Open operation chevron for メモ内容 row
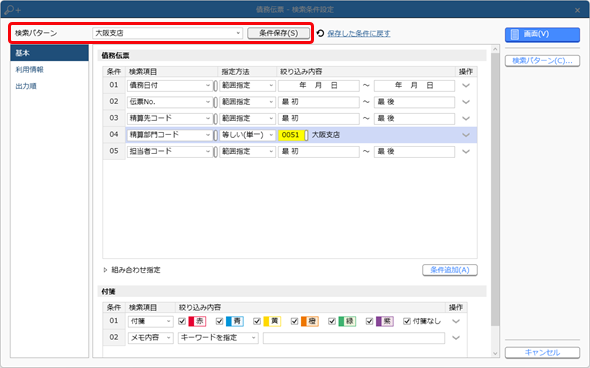This screenshot has width=590, height=368. click(x=456, y=338)
